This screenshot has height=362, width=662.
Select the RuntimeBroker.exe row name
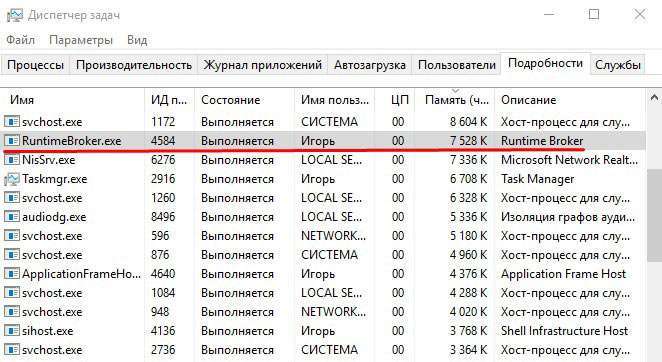pos(72,141)
